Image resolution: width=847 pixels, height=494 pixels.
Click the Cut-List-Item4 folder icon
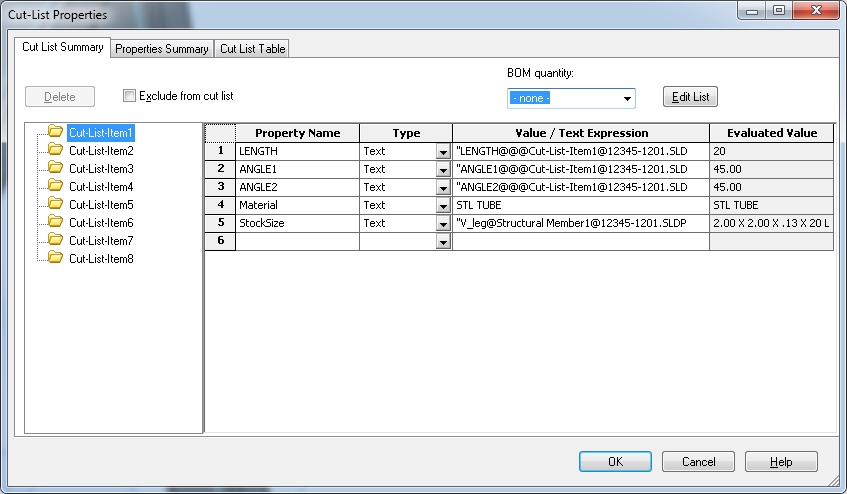[x=55, y=186]
